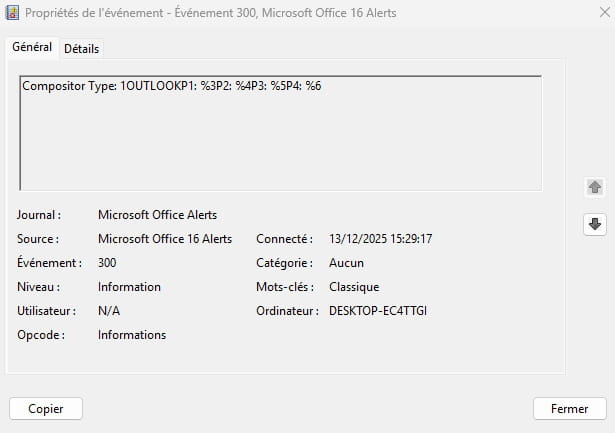Click the computer name DESKTOP-EC4TTGI
The width and height of the screenshot is (615, 433).
click(378, 311)
